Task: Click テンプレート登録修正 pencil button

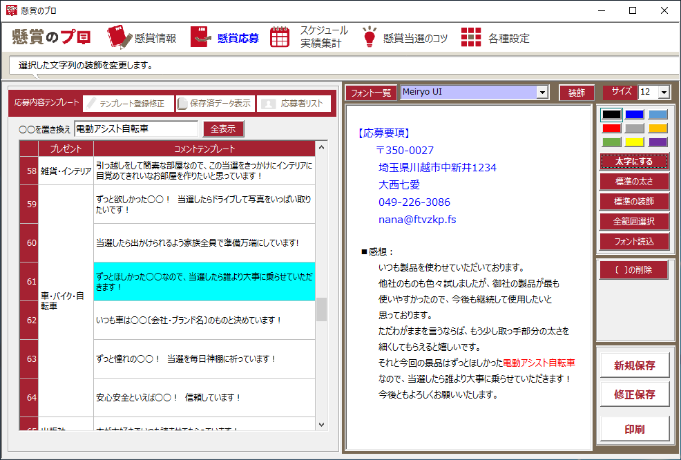Action: [x=129, y=103]
